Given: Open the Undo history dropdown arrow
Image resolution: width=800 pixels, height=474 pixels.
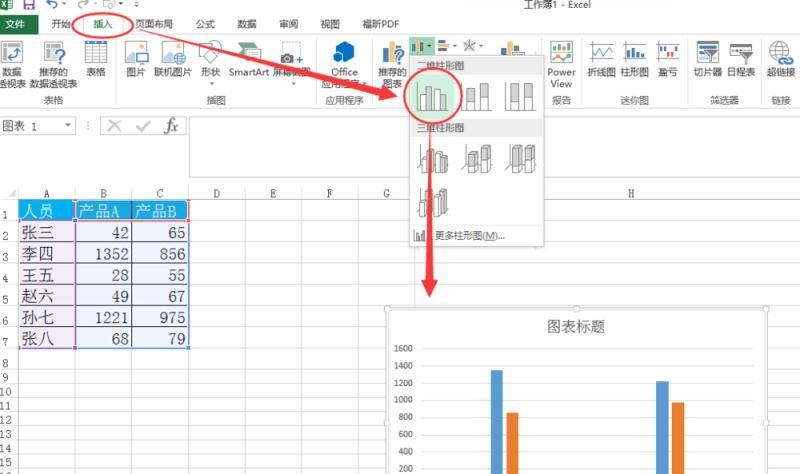Looking at the screenshot, I should pos(64,4).
